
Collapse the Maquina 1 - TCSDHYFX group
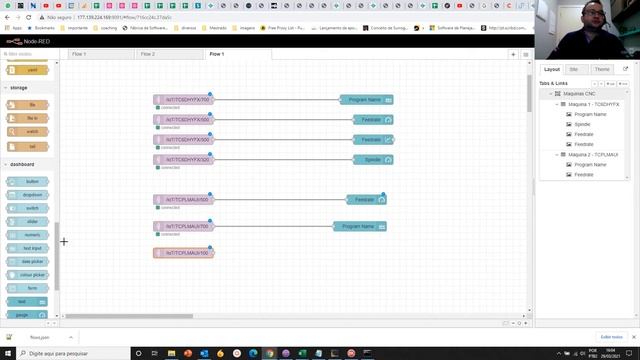[x=557, y=104]
